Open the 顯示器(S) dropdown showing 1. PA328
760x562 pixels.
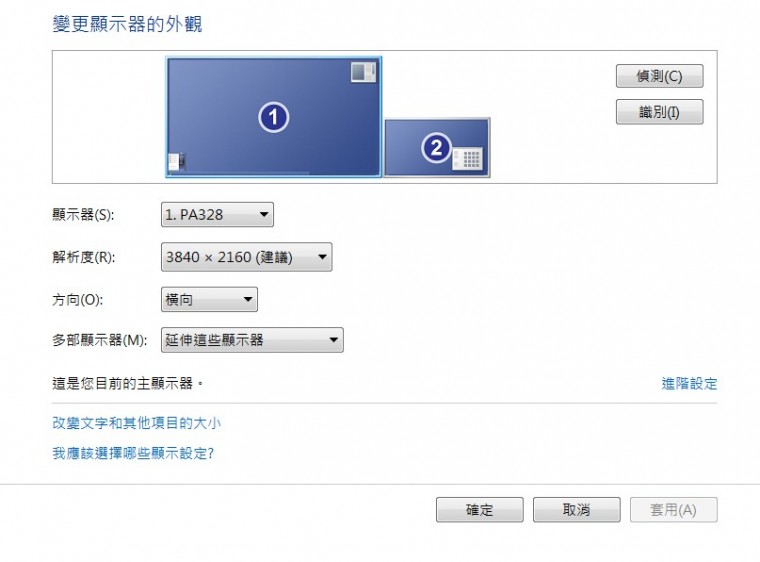click(217, 214)
